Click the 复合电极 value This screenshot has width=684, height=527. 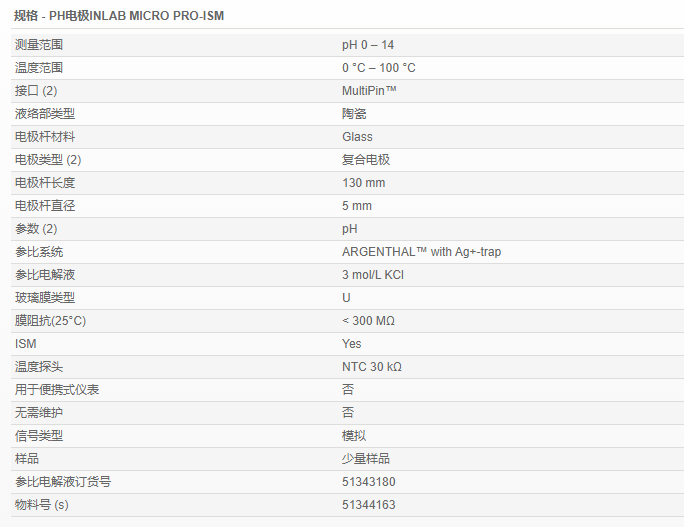point(366,160)
